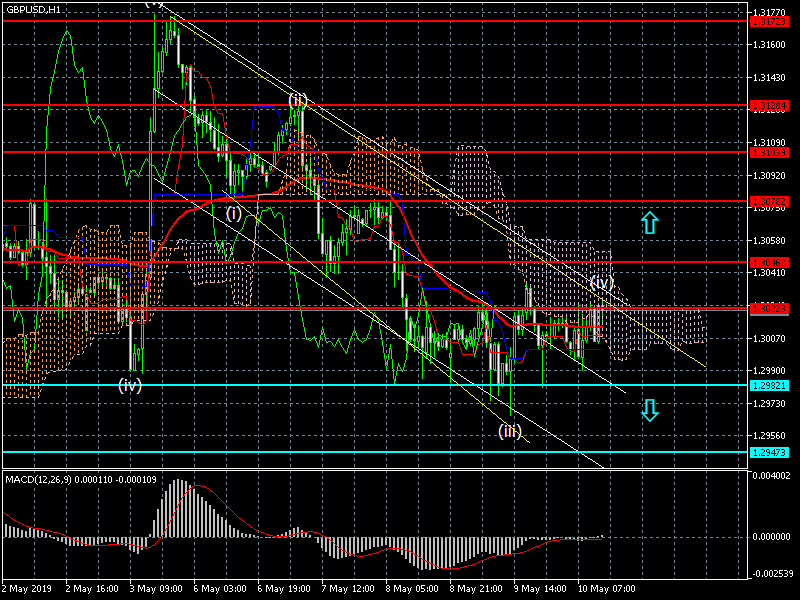Click the 1.30410 price axis value
Image resolution: width=800 pixels, height=600 pixels.
[x=769, y=273]
